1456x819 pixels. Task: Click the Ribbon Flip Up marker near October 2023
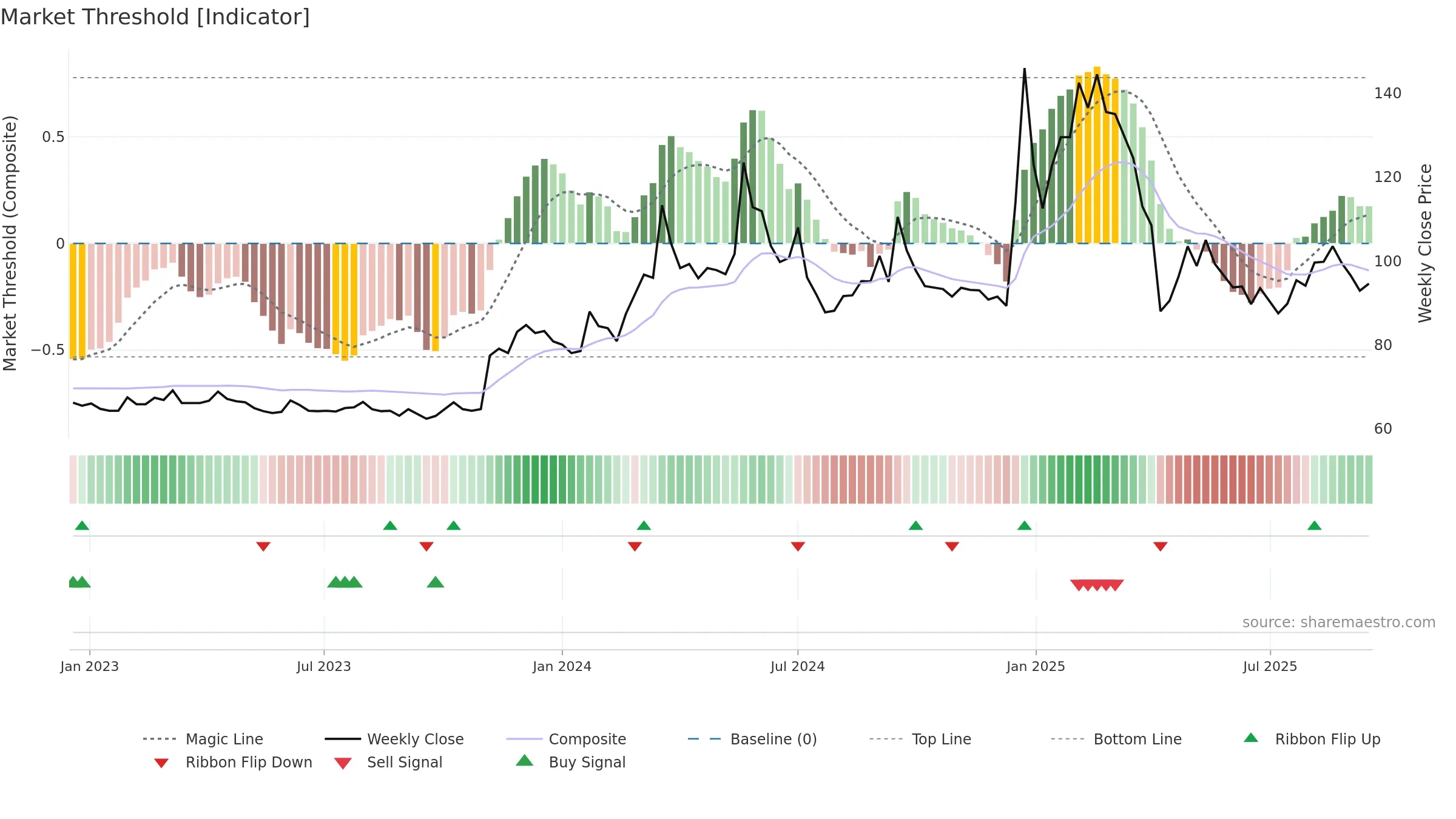click(454, 525)
